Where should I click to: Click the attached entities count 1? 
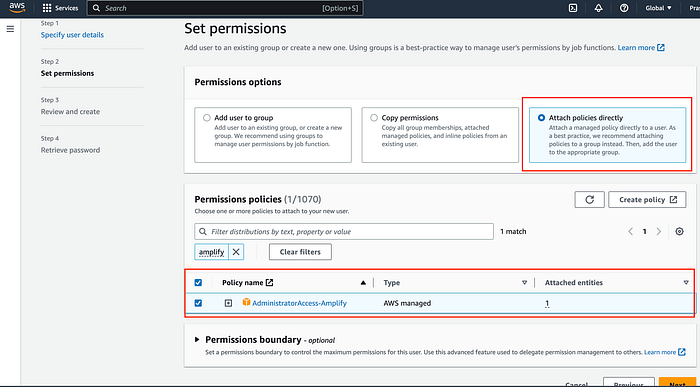tap(547, 303)
